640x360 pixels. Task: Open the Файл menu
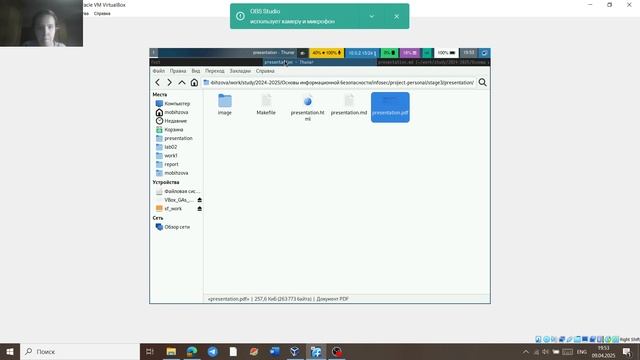(x=159, y=71)
